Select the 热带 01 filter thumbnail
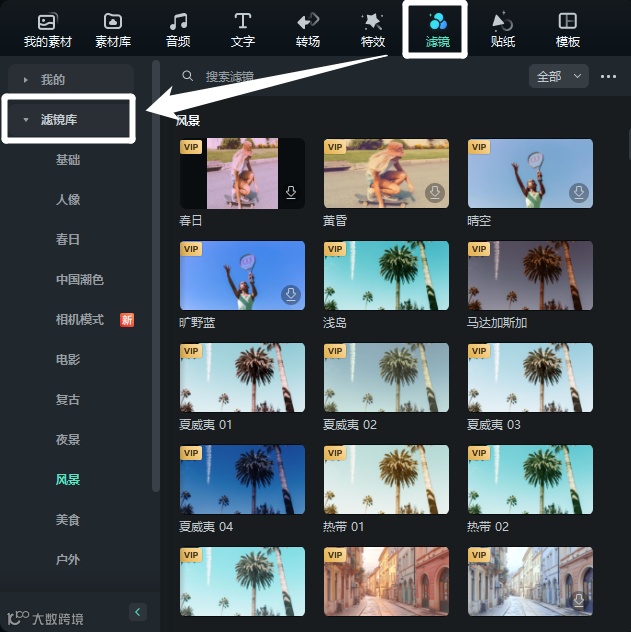This screenshot has height=632, width=631. pyautogui.click(x=386, y=479)
